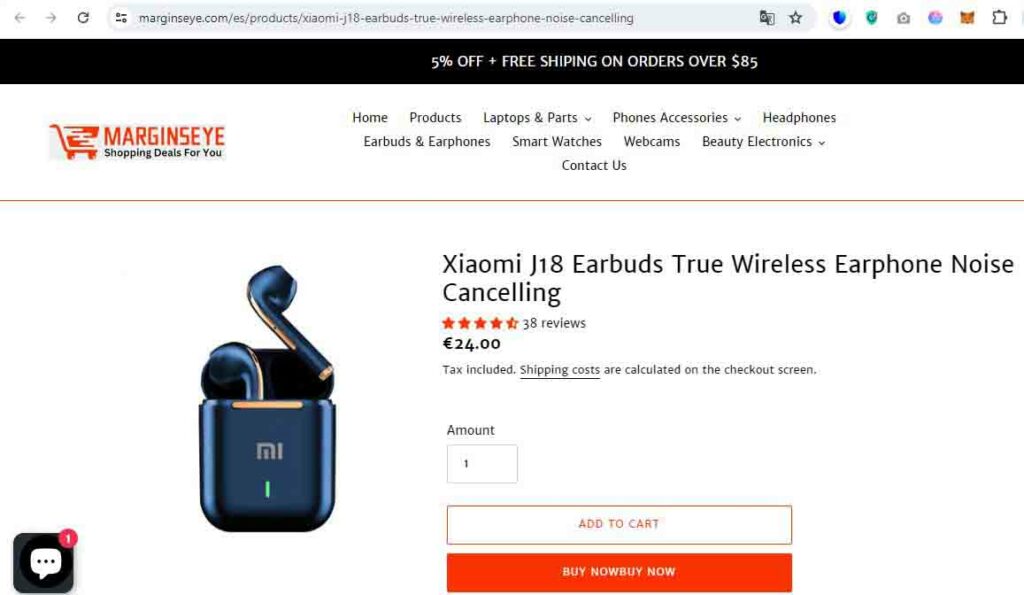Click the blue shield extension icon
This screenshot has height=595, width=1024.
[839, 18]
